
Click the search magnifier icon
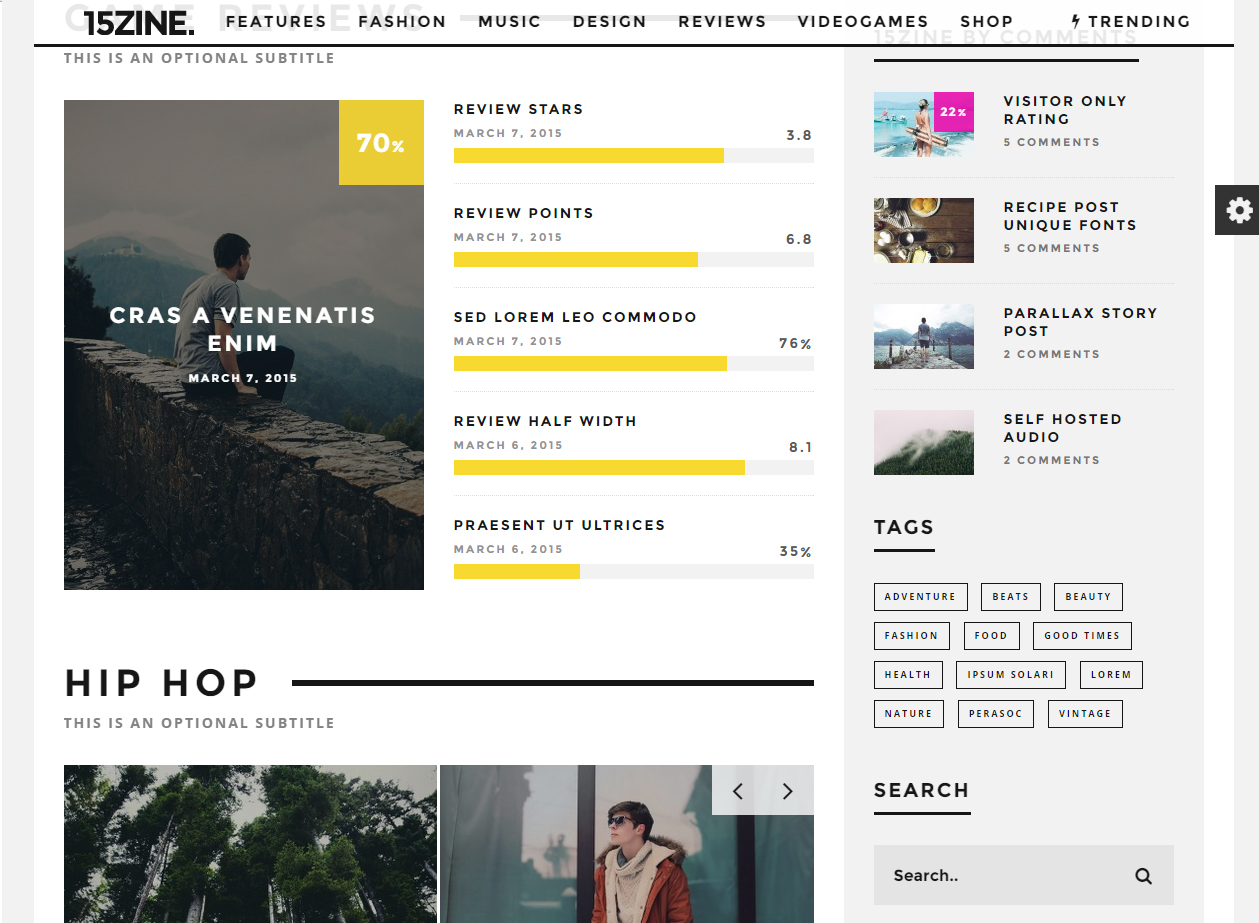tap(1143, 876)
